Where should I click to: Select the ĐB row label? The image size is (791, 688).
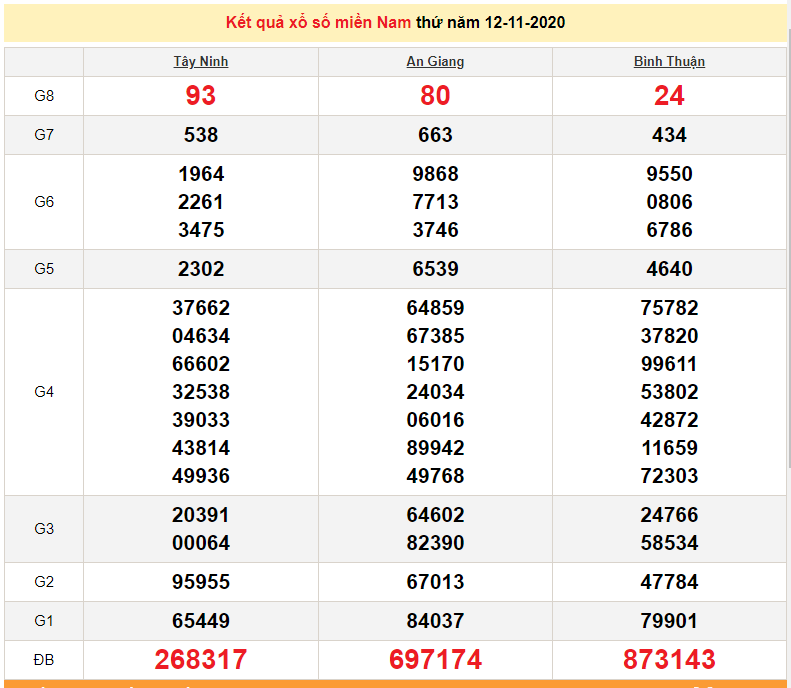tap(44, 660)
